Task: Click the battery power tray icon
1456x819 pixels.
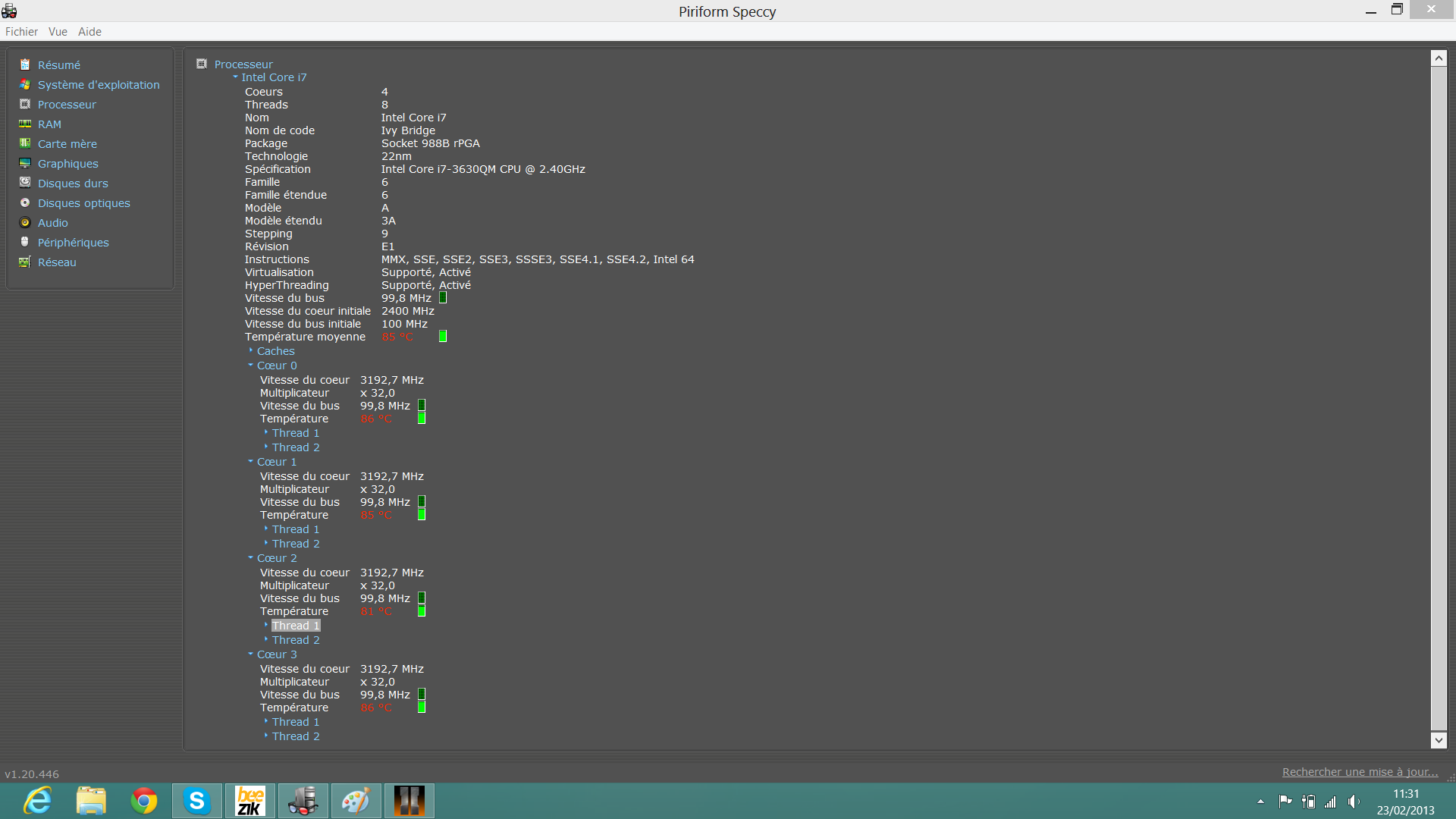Action: pyautogui.click(x=1308, y=802)
